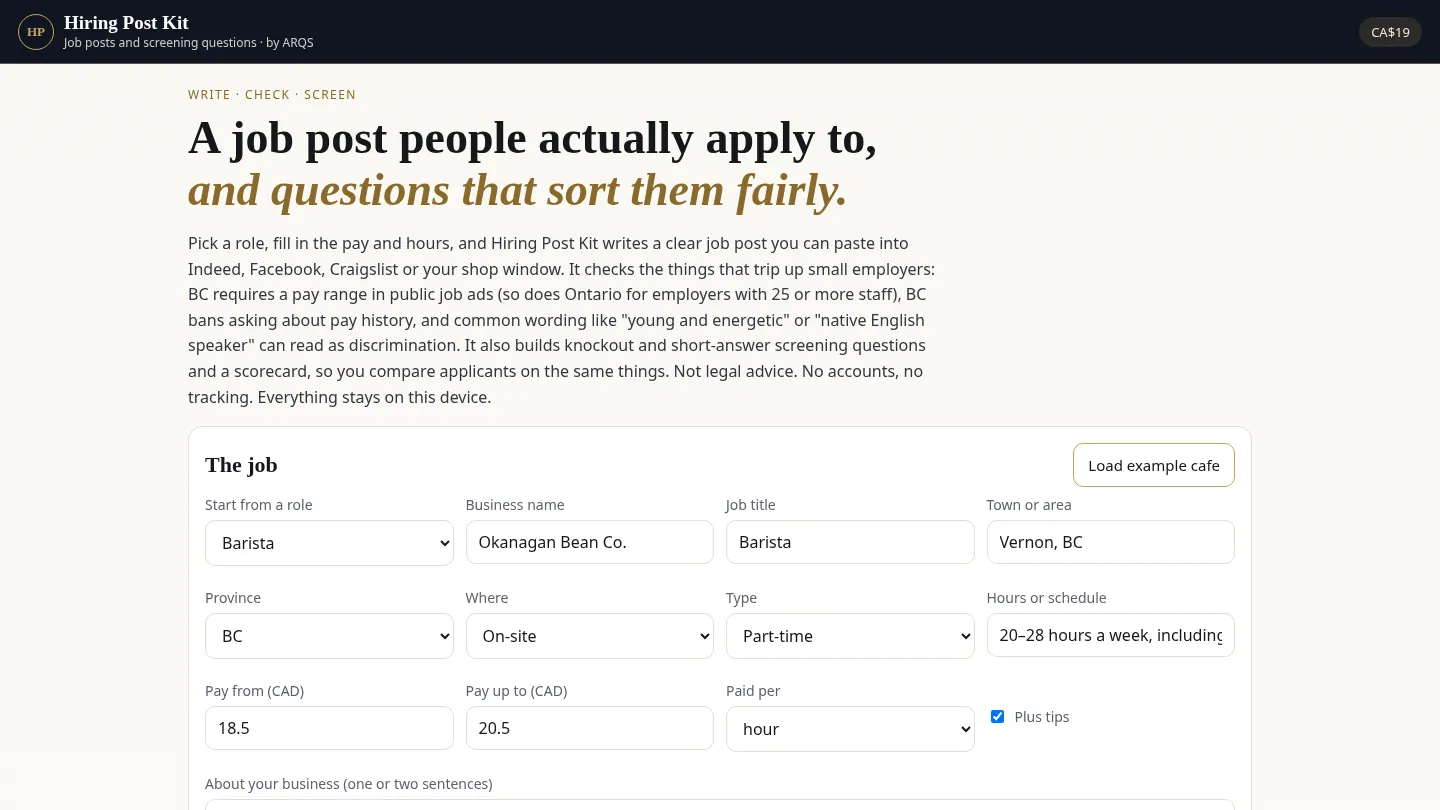
Task: Edit the Pay up to (CAD) field
Action: (x=590, y=728)
